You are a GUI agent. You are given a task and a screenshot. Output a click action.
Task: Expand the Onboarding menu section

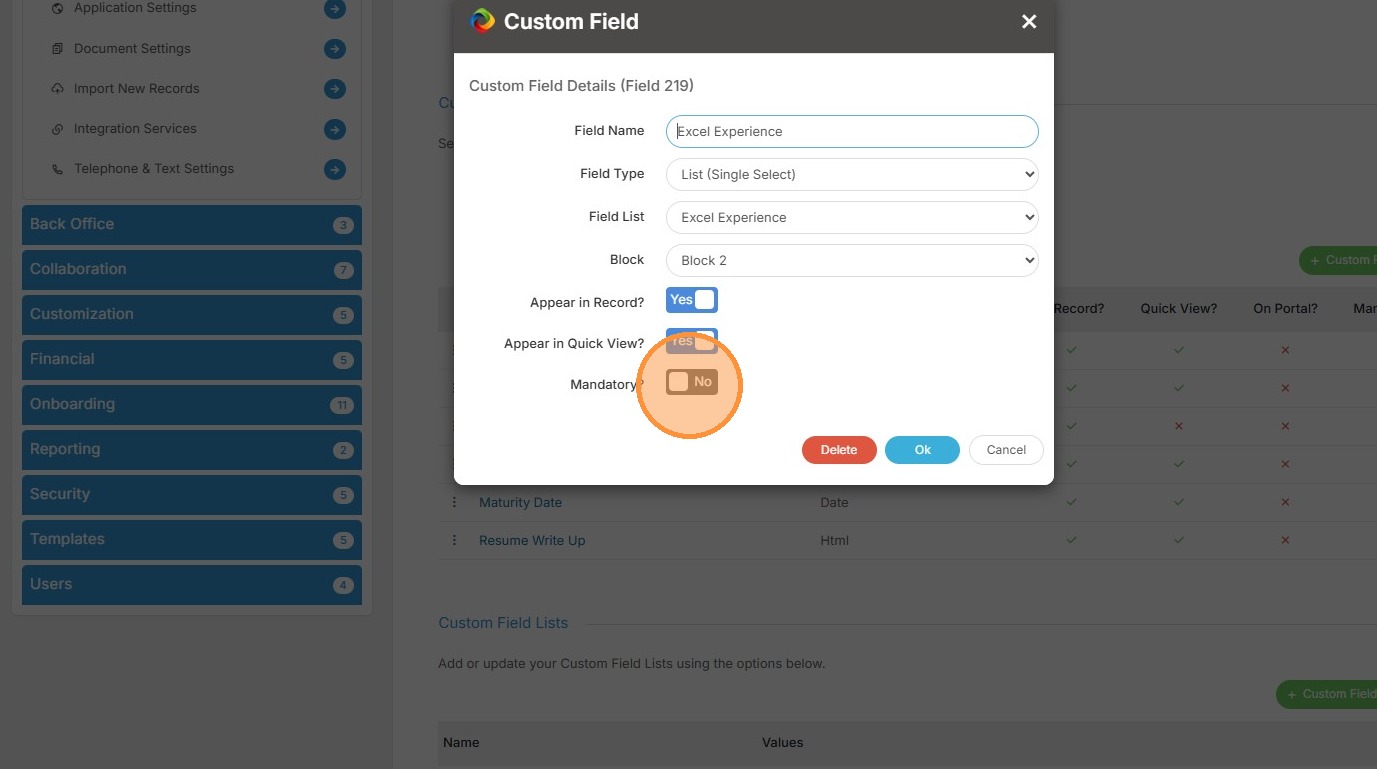pos(191,404)
